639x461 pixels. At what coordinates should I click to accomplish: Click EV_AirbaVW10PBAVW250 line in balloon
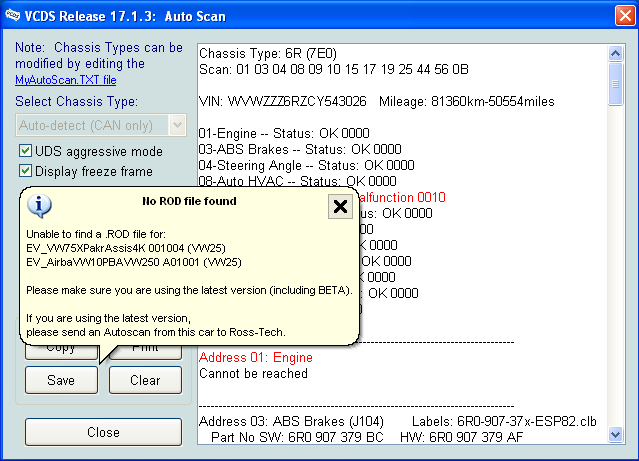coord(134,262)
